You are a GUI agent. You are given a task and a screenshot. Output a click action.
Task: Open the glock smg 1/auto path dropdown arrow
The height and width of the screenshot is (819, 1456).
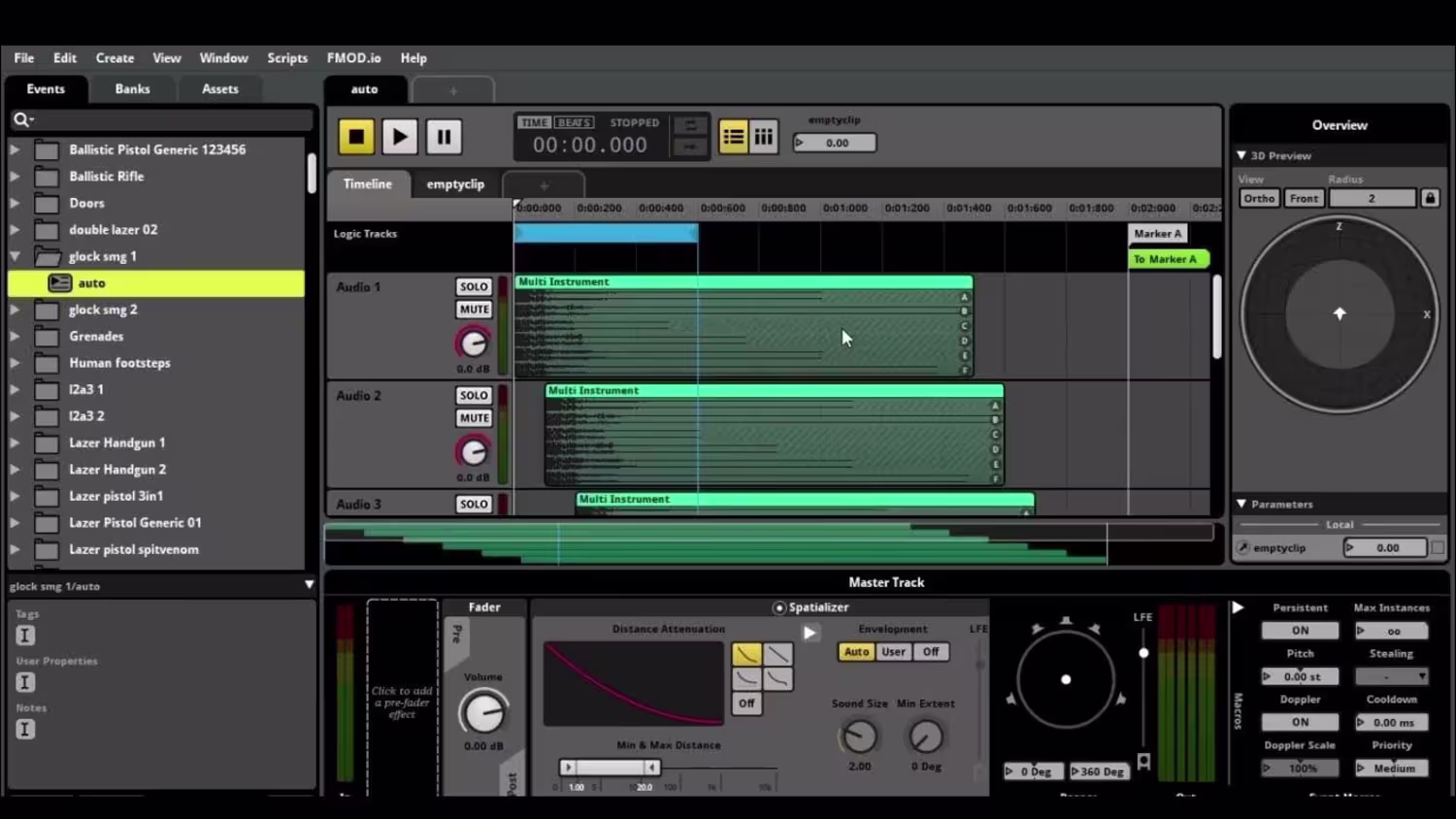(x=309, y=585)
